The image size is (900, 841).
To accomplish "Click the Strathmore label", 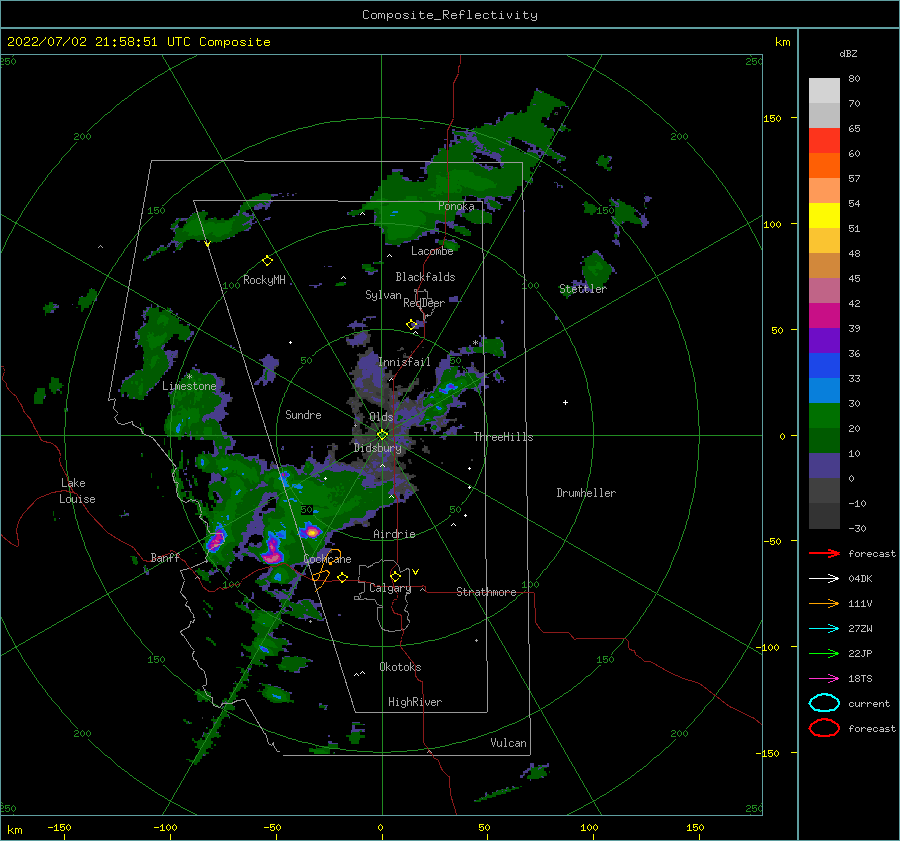I will tap(486, 592).
